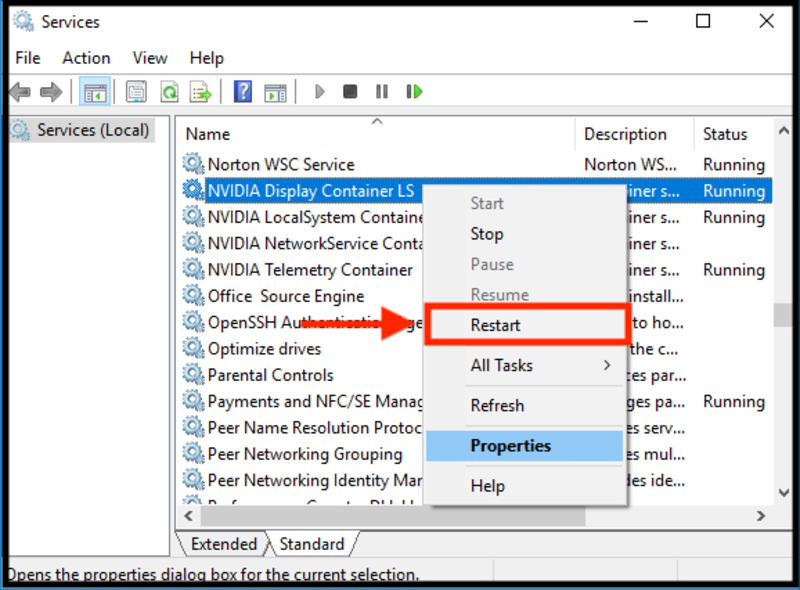Select the Payments and NFC/SE Manager row
The height and width of the screenshot is (590, 800).
477,401
